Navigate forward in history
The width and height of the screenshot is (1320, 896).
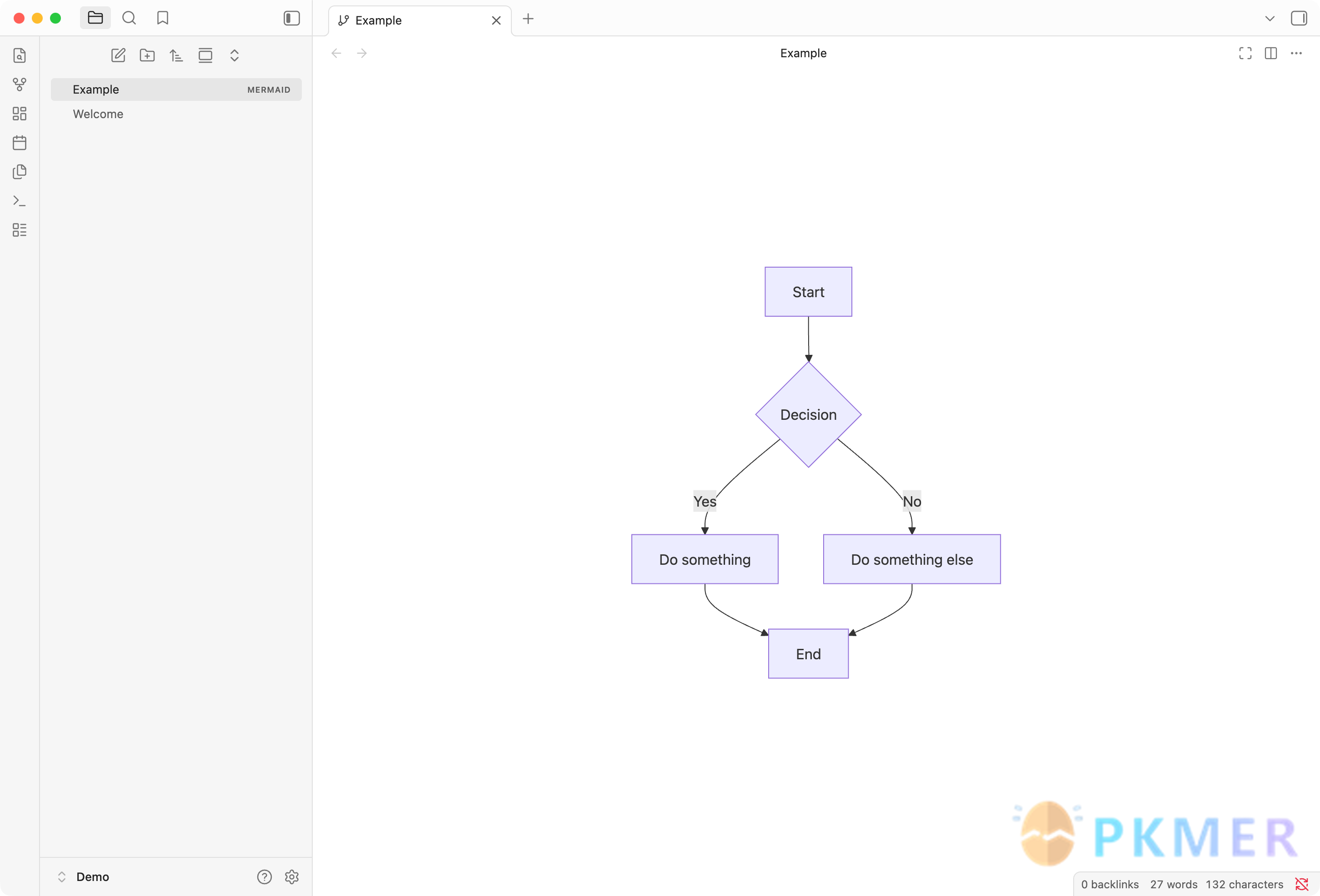point(362,53)
